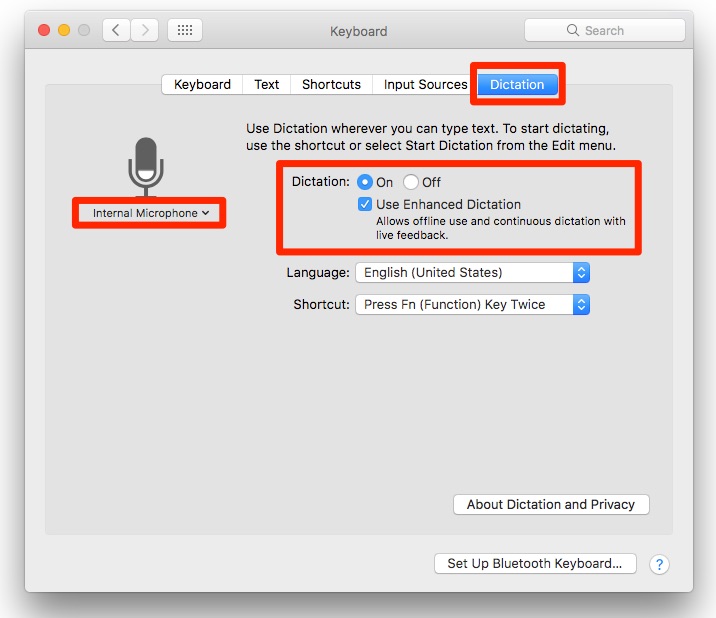Click the back navigation arrow
716x618 pixels.
point(116,30)
